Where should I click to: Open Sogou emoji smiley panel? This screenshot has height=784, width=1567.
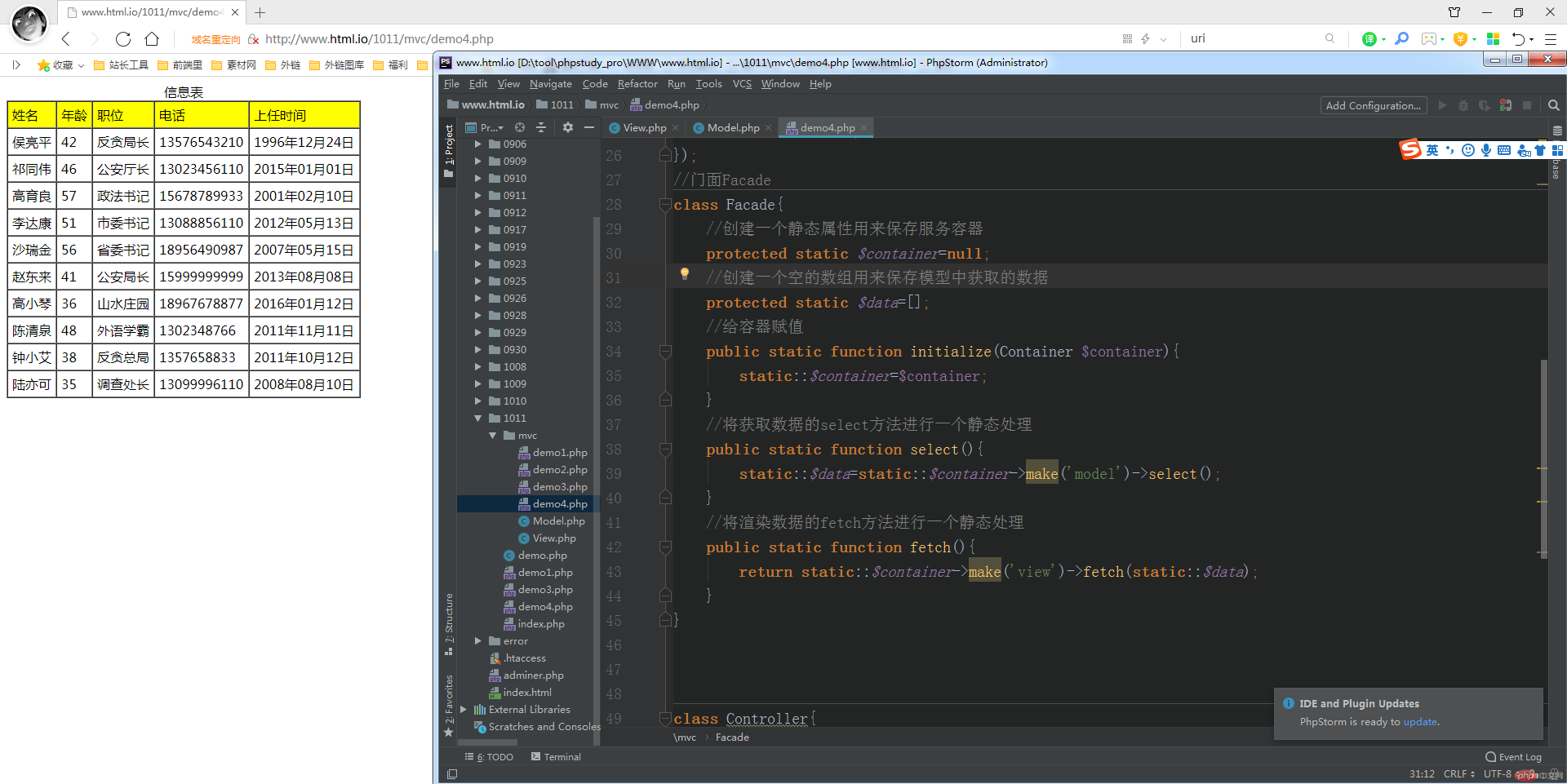pos(1468,150)
